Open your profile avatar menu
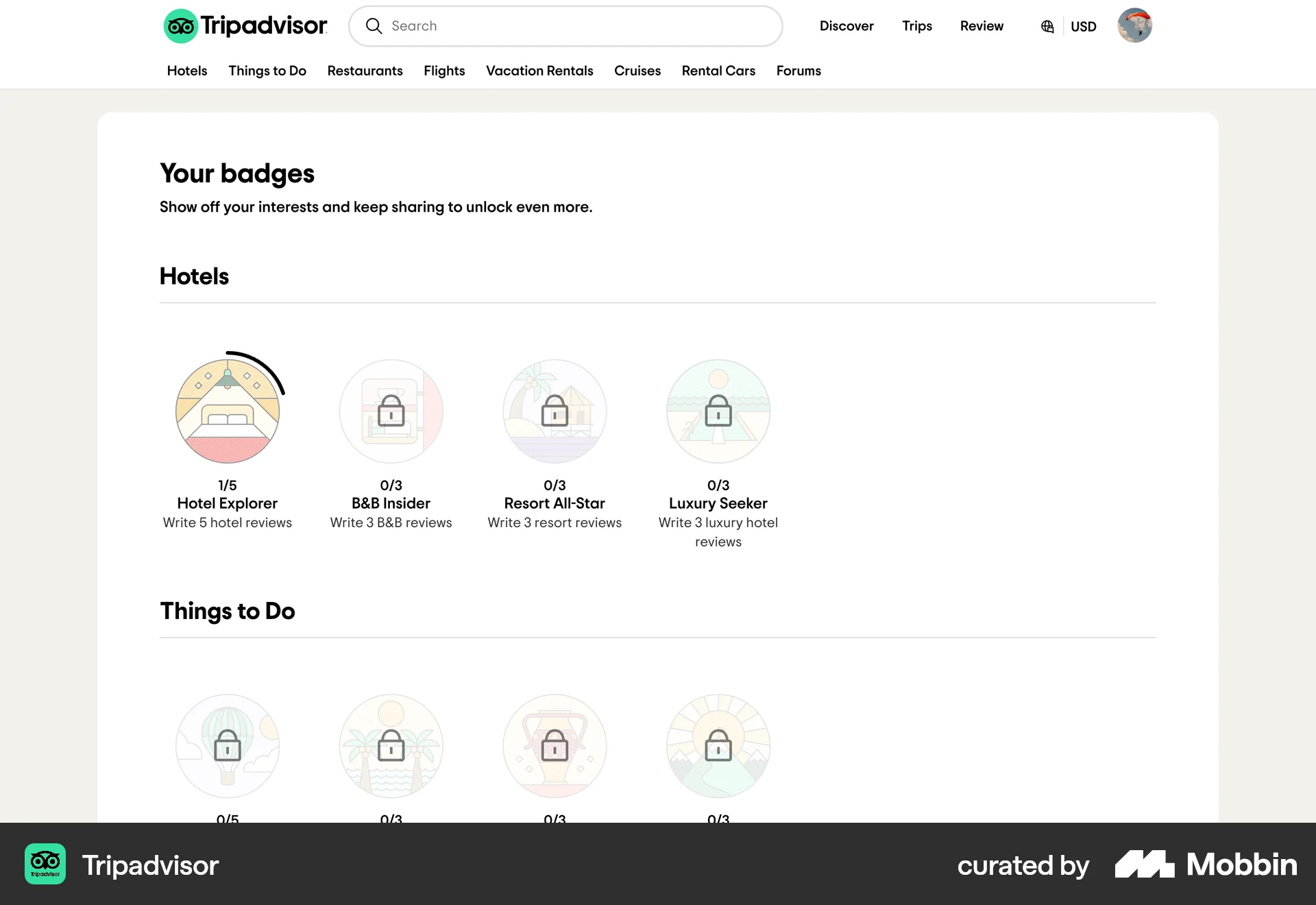The width and height of the screenshot is (1316, 905). [1134, 25]
